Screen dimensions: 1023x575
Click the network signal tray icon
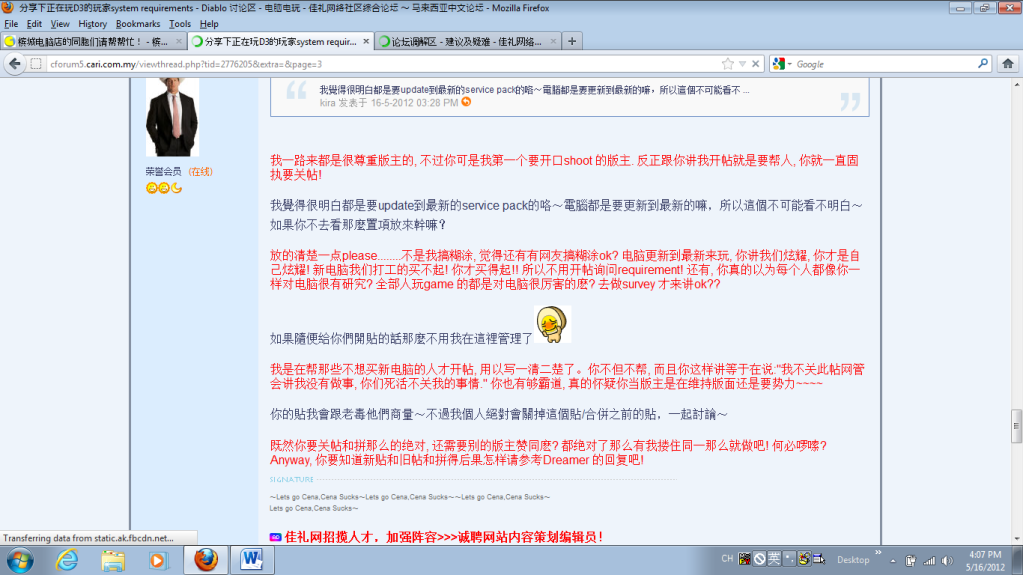click(x=929, y=561)
